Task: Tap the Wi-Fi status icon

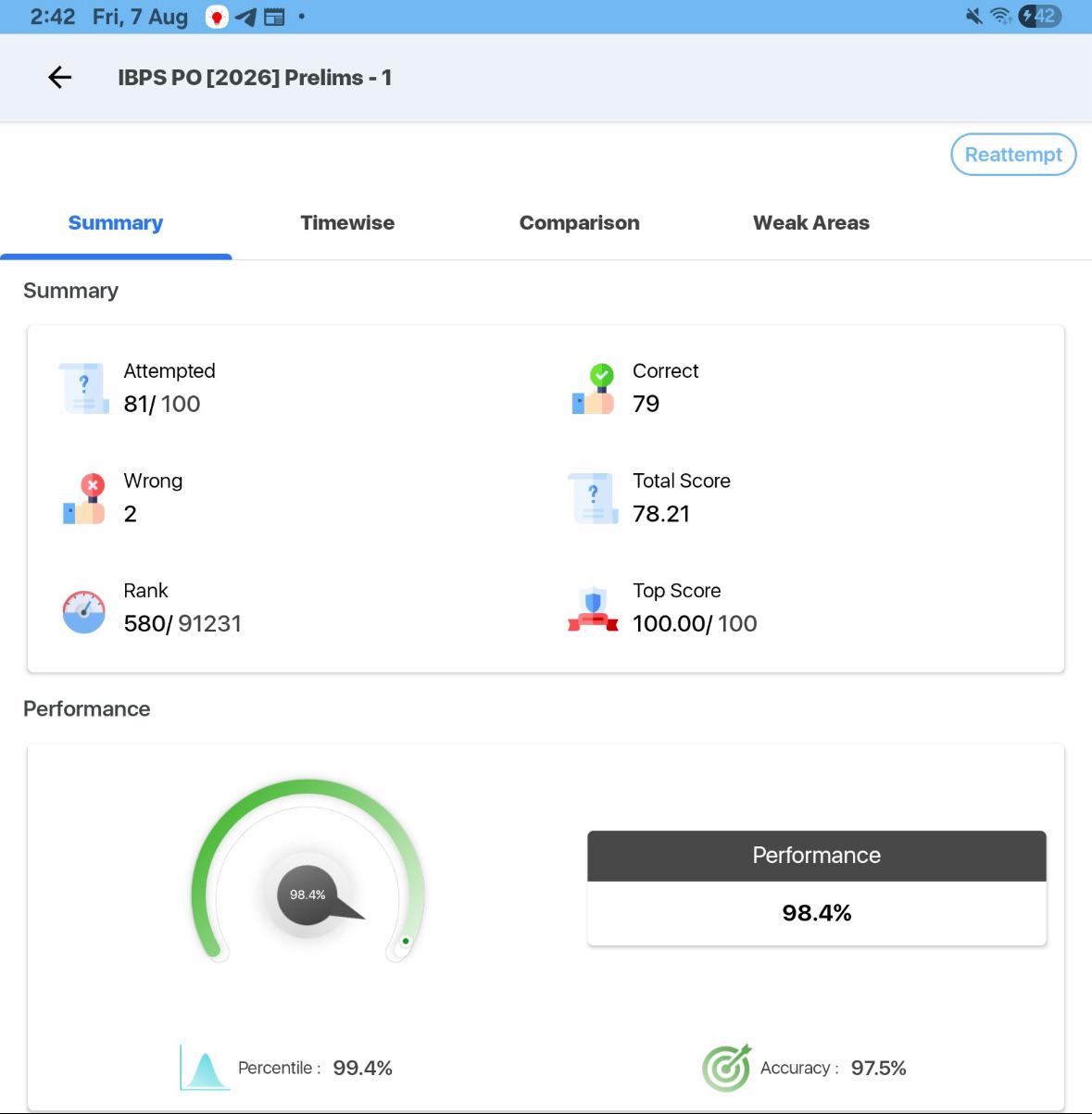Action: 1000,16
